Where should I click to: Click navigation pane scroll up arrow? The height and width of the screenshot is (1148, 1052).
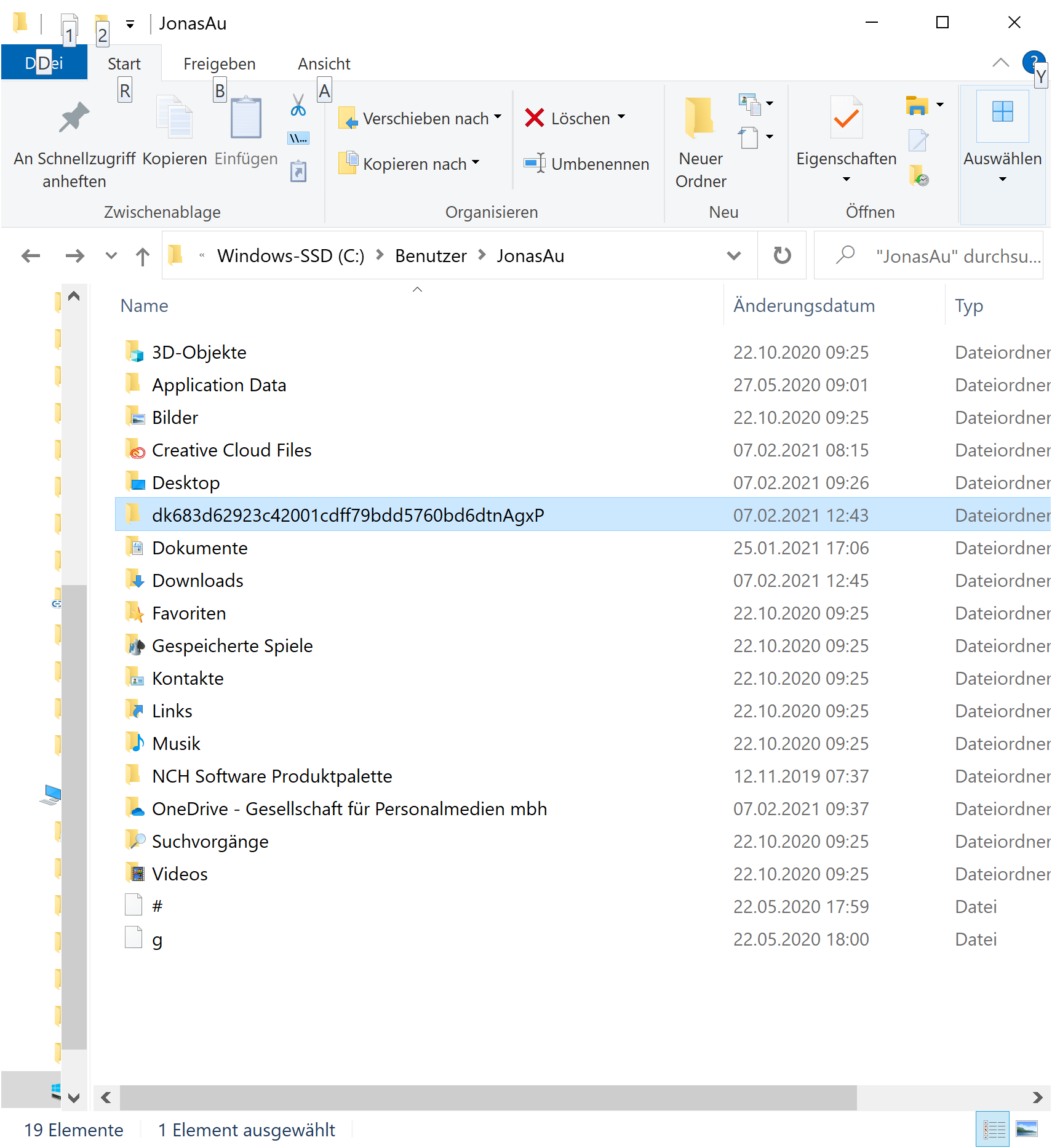[74, 296]
